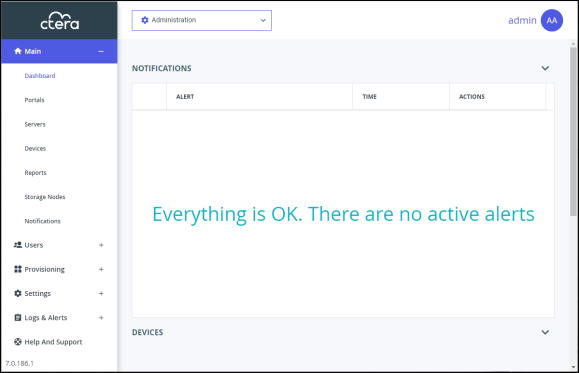The image size is (579, 373).
Task: Click the vertical scrollbar thumb
Action: [573, 131]
